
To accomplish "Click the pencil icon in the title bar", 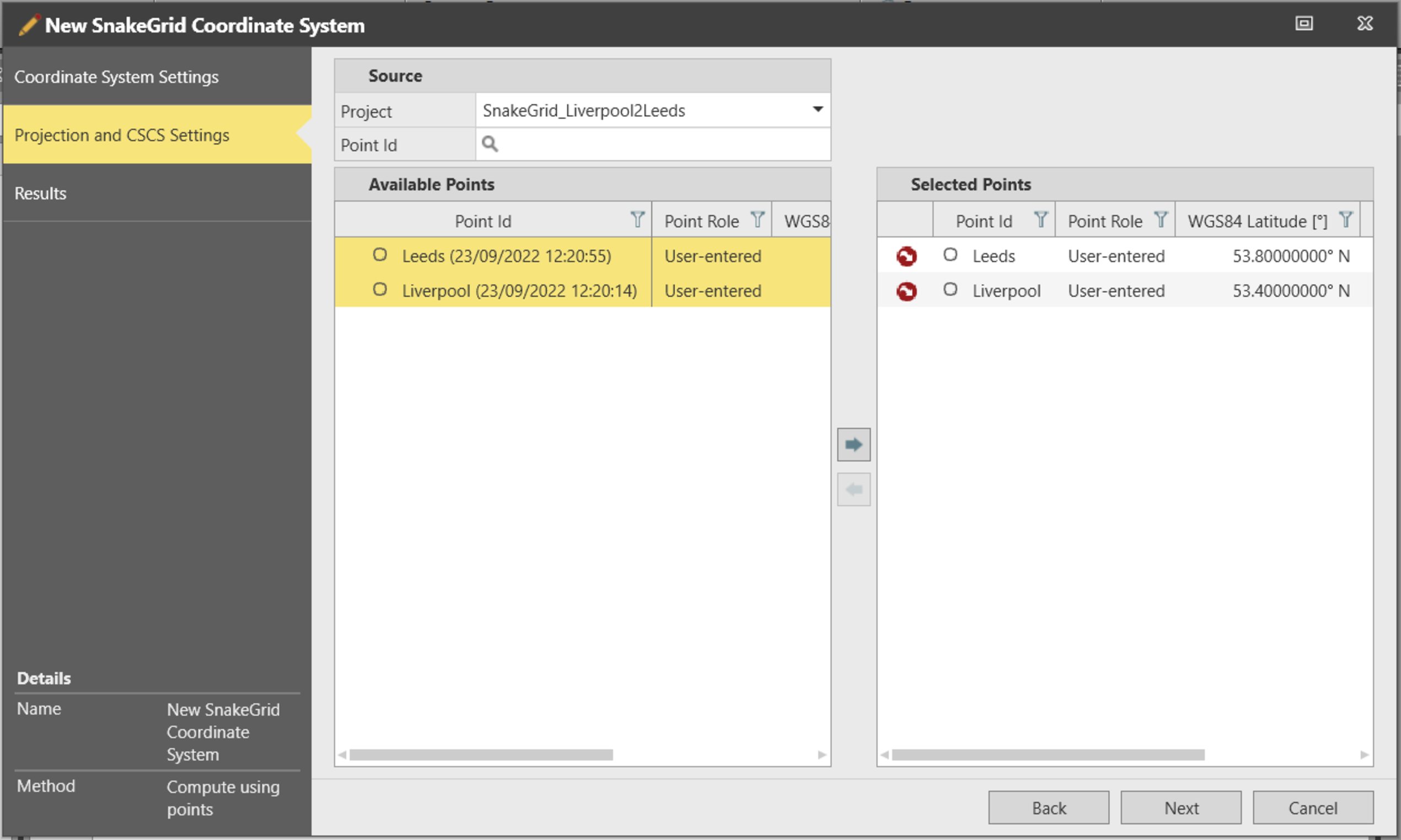I will pyautogui.click(x=28, y=25).
